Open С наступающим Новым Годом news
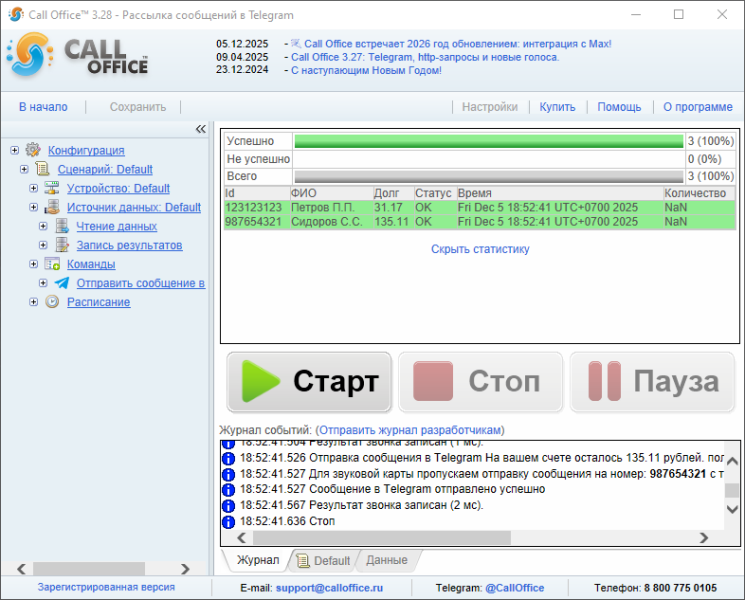Screen dimensions: 745x600 pyautogui.click(x=366, y=70)
